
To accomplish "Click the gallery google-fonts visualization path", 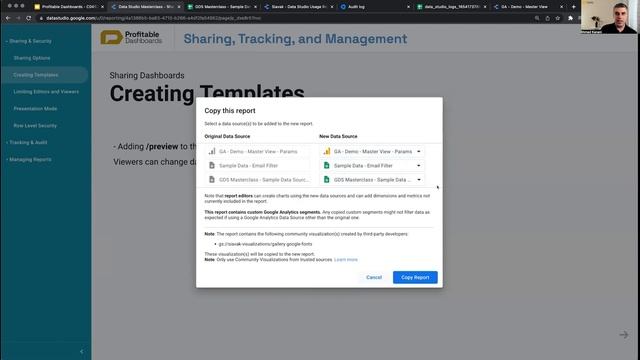I will (x=265, y=244).
